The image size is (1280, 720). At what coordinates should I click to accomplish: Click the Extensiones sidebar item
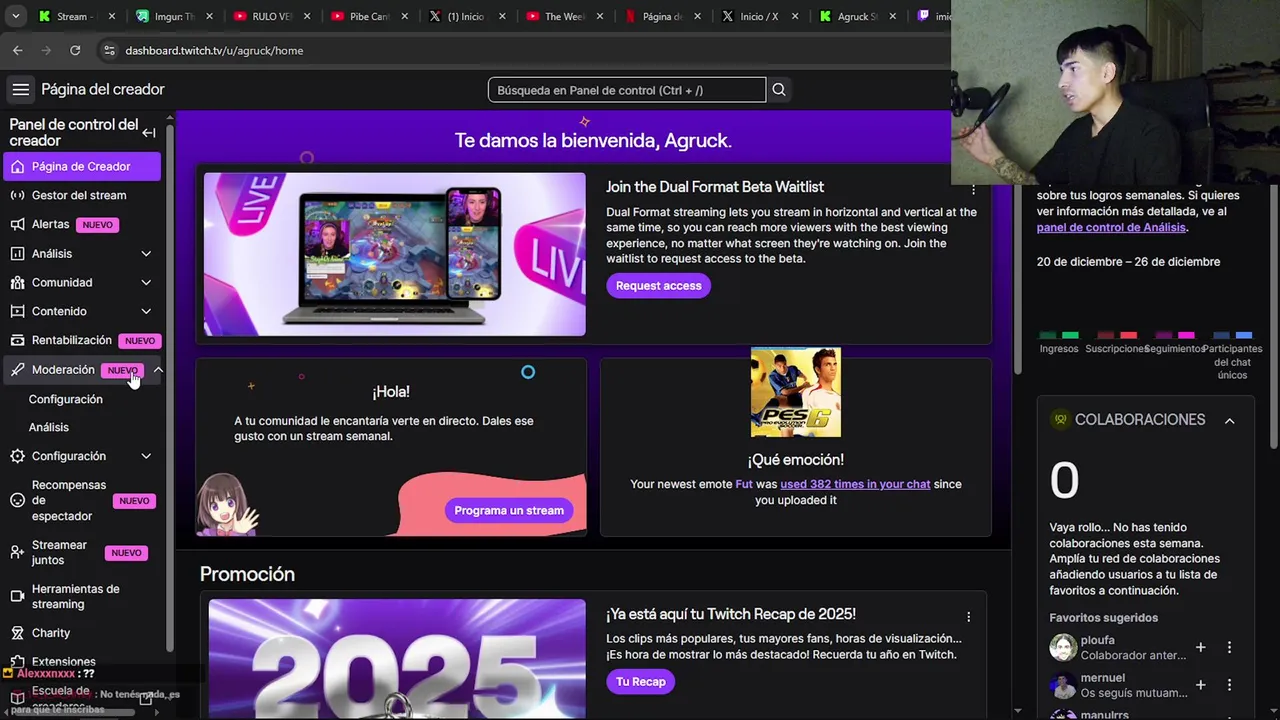coord(64,662)
